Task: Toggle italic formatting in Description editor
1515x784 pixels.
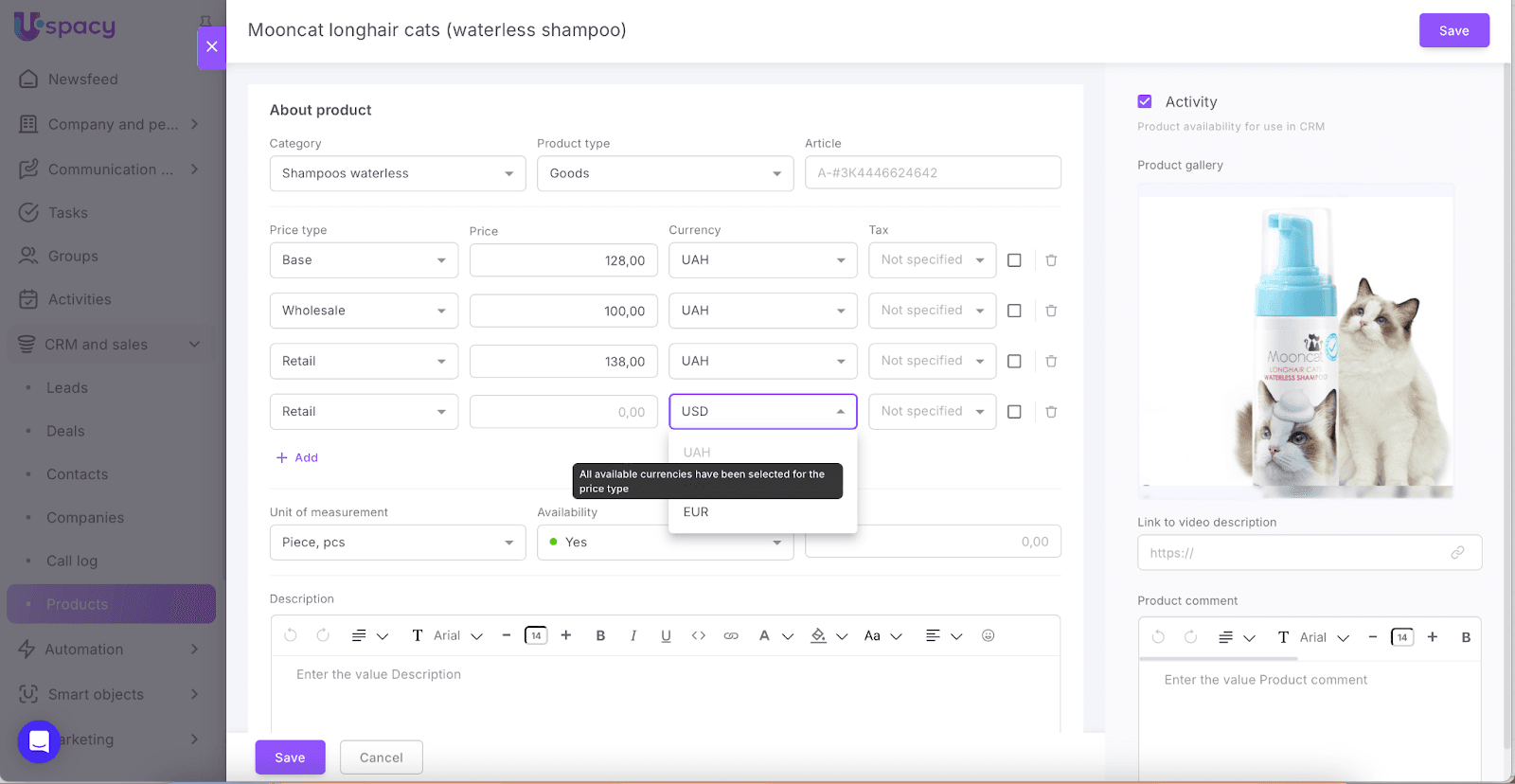Action: coord(633,636)
